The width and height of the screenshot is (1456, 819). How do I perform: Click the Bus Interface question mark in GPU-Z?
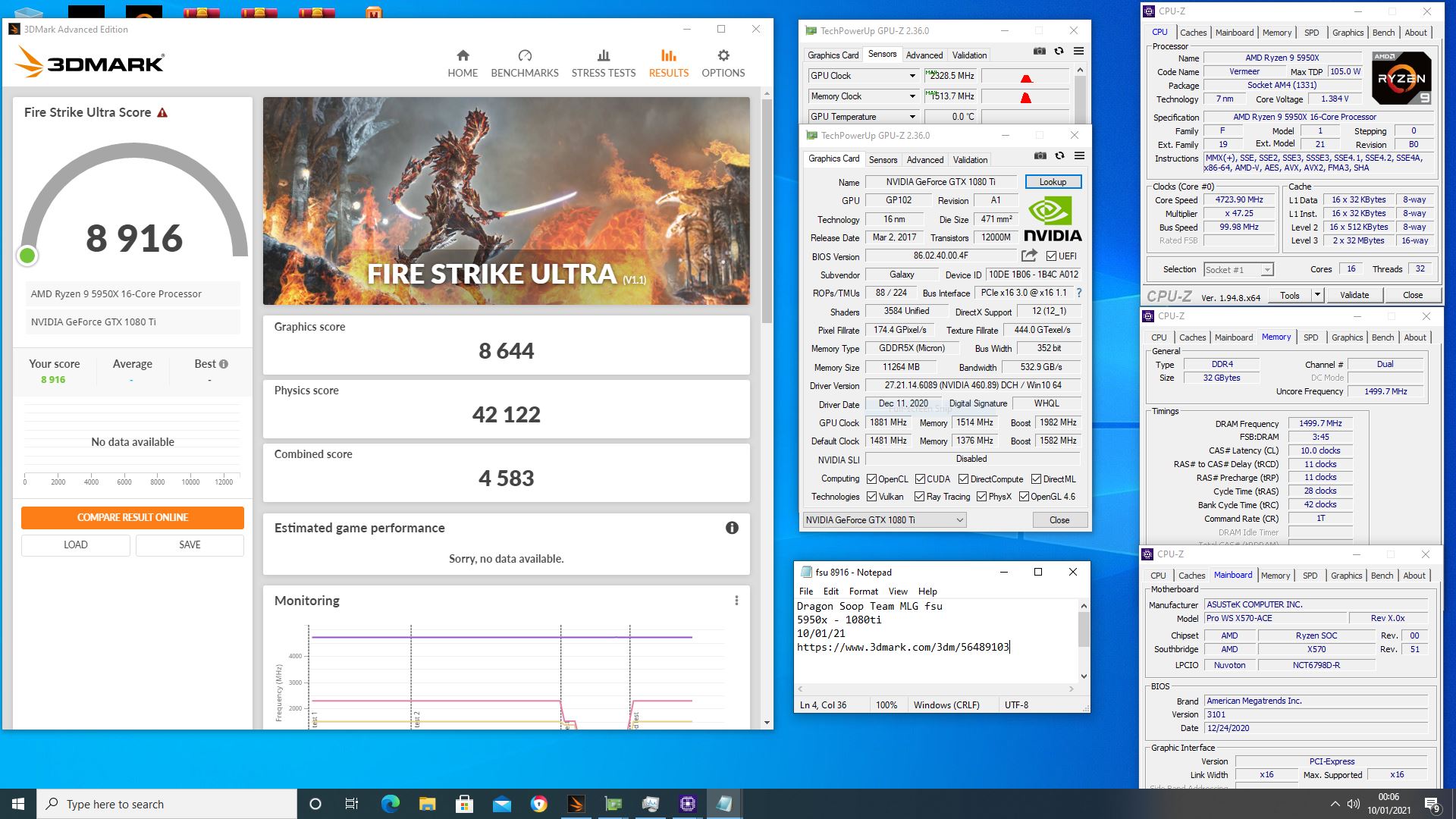1078,293
